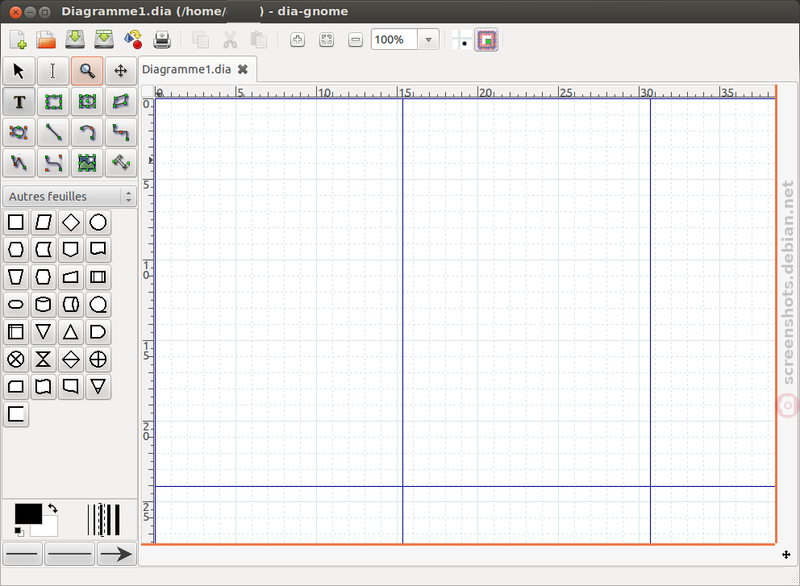The image size is (800, 586).
Task: Fit diagram to window with zoom-fit icon
Action: tap(327, 40)
